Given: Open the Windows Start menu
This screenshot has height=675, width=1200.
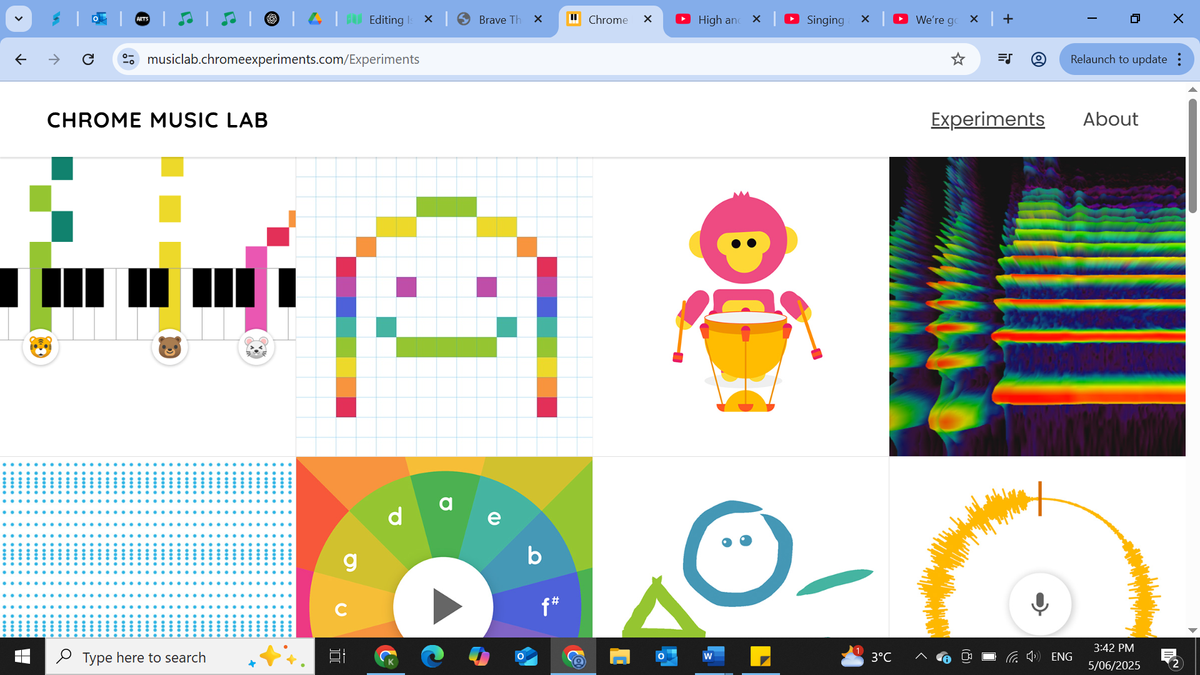Looking at the screenshot, I should click(x=24, y=657).
